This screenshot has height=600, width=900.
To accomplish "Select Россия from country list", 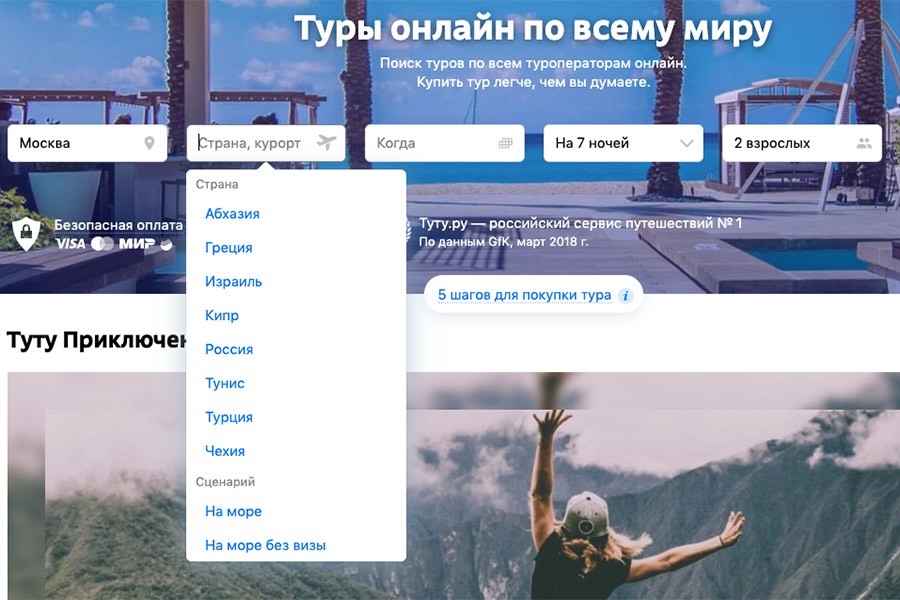I will click(229, 349).
